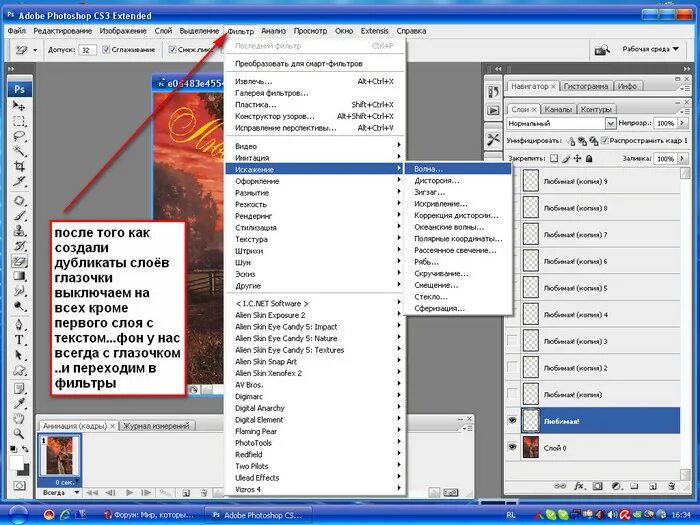The image size is (700, 525).
Task: Select the Crop tool
Action: tap(19, 166)
